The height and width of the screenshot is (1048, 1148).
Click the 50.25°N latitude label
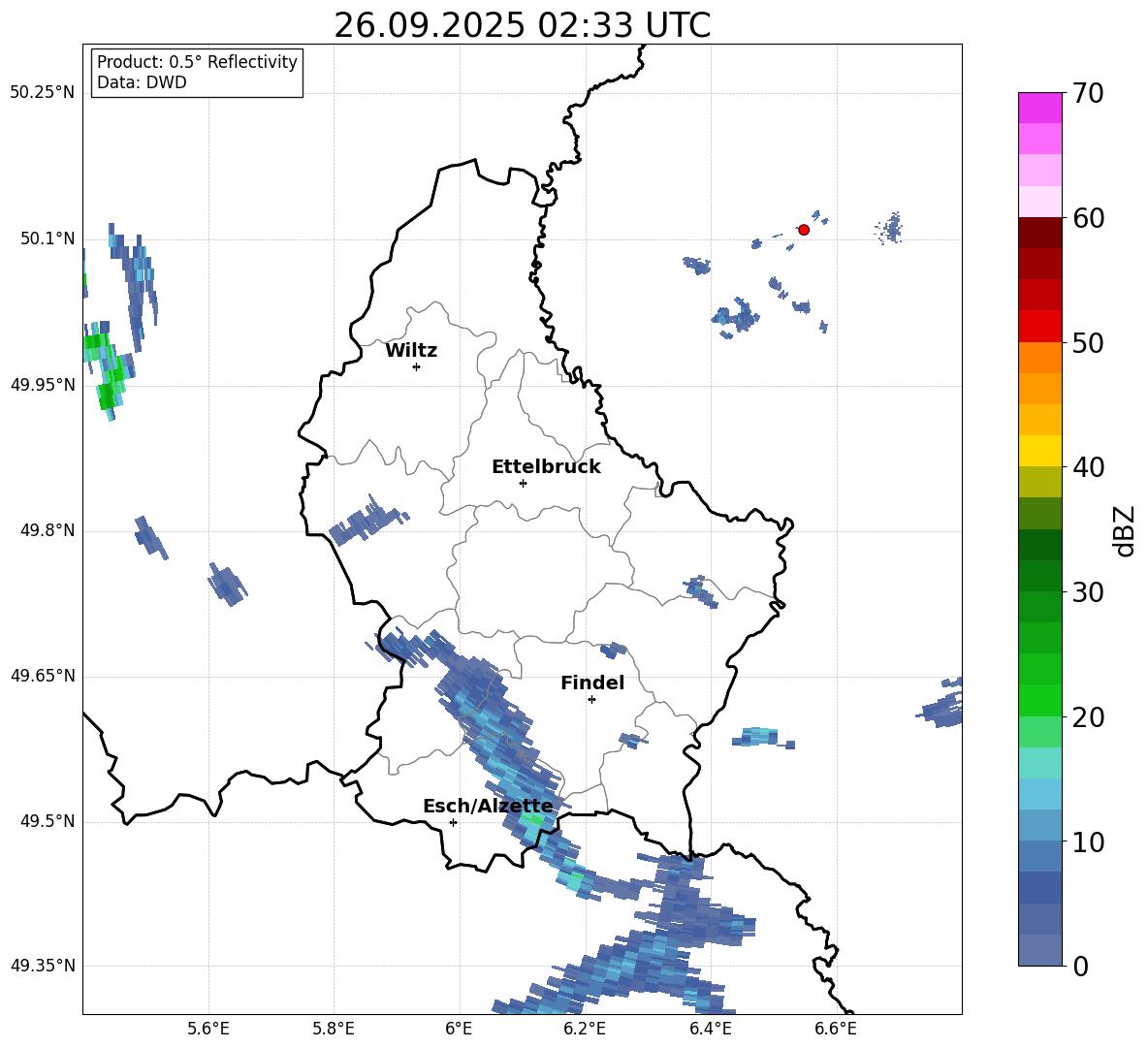43,93
